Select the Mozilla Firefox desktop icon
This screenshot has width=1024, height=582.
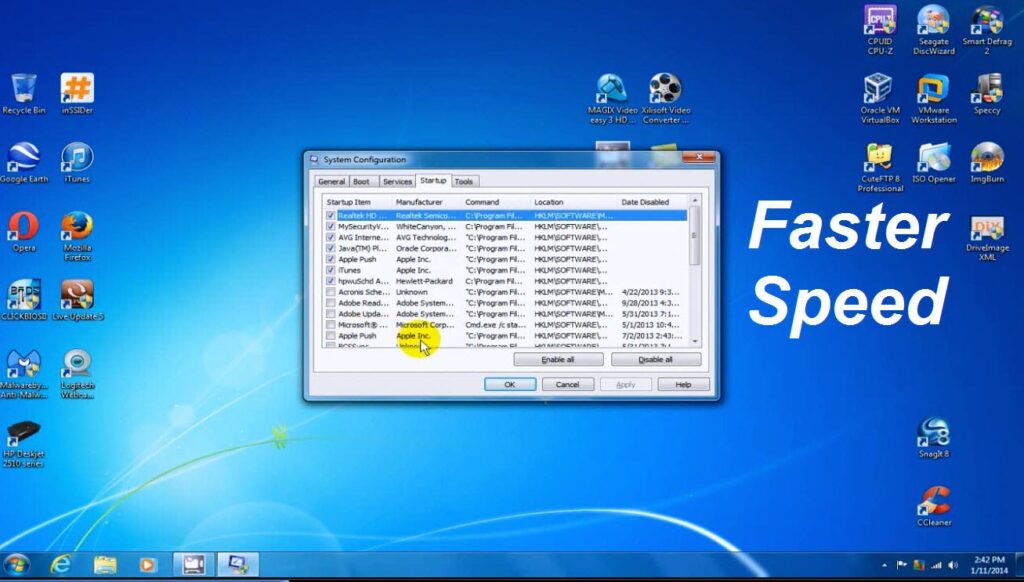(x=77, y=236)
